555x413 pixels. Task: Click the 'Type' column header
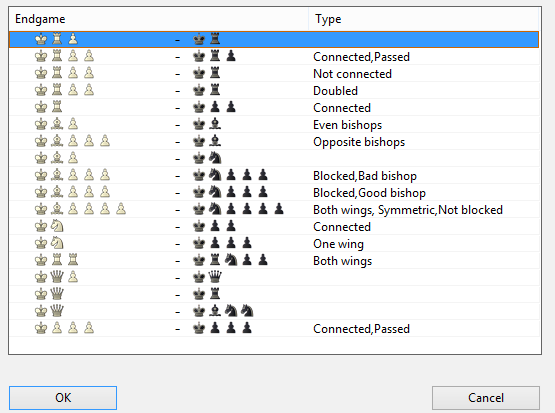[x=424, y=19]
